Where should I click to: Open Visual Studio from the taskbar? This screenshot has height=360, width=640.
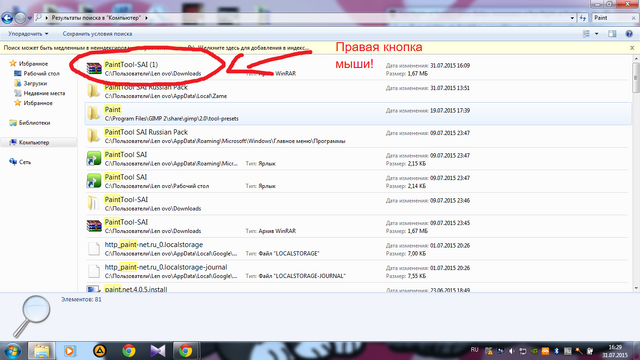coord(158,351)
